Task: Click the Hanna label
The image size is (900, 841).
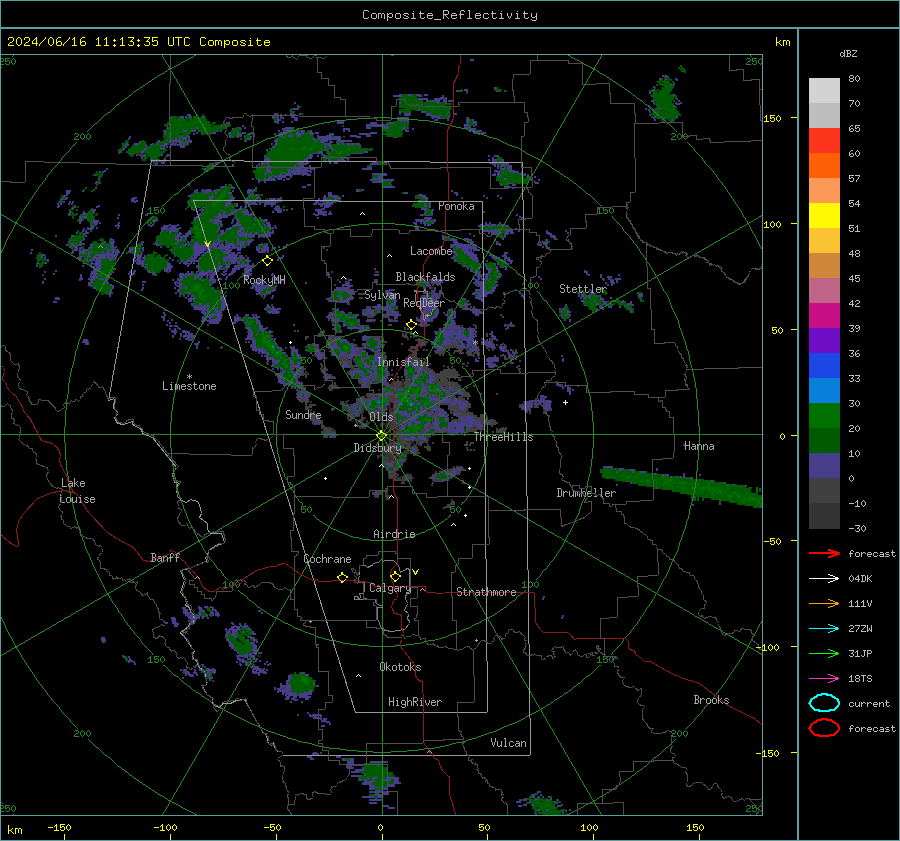Action: click(x=699, y=446)
